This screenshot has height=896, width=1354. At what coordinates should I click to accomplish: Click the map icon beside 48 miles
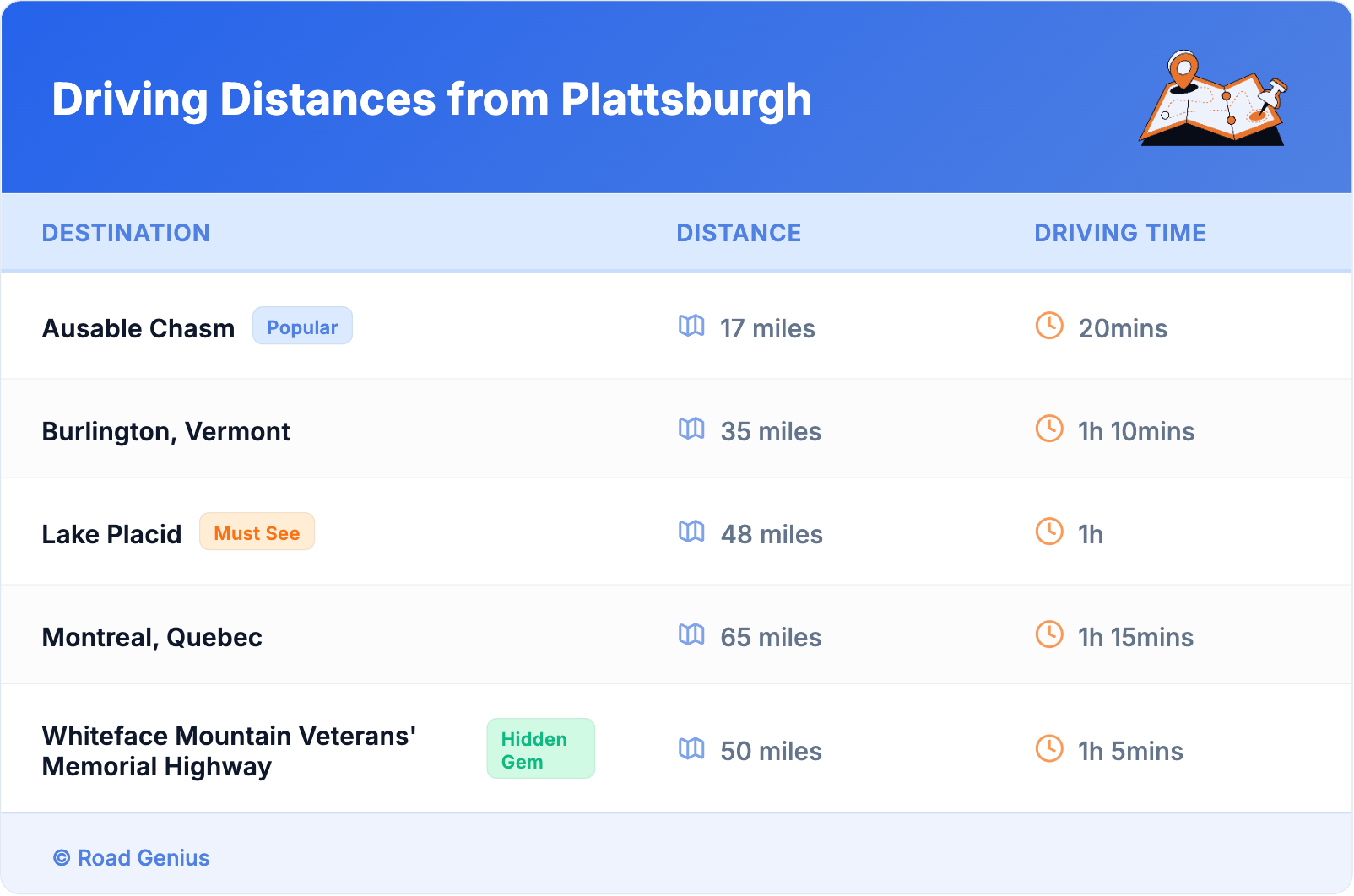click(691, 532)
